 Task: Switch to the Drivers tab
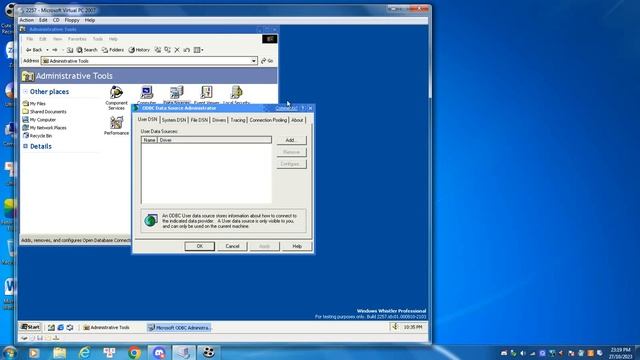tap(219, 120)
